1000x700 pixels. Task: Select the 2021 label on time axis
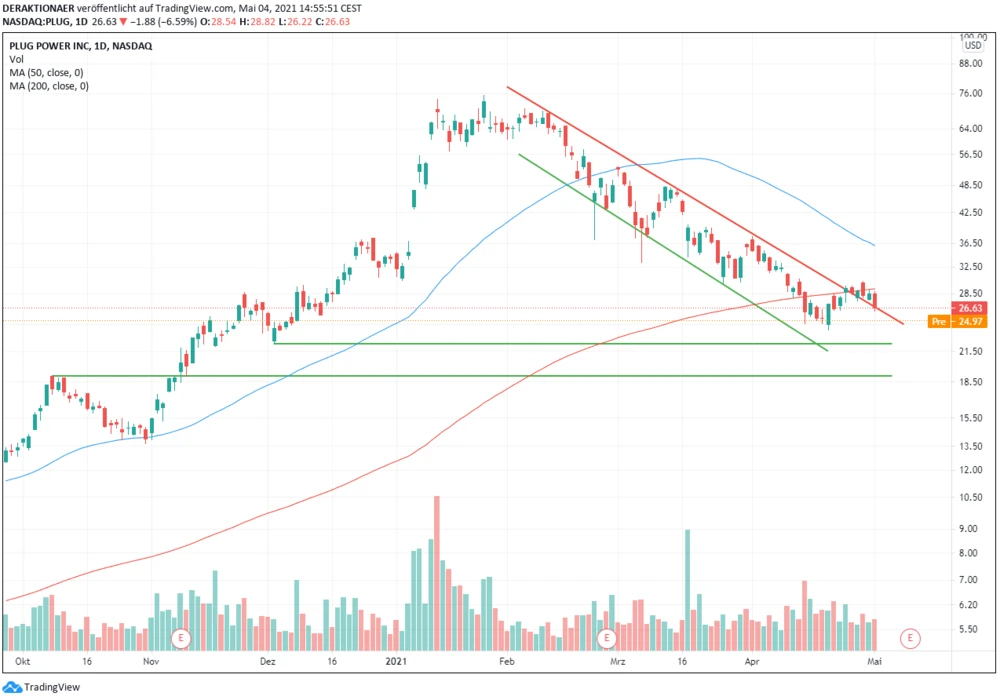[396, 661]
